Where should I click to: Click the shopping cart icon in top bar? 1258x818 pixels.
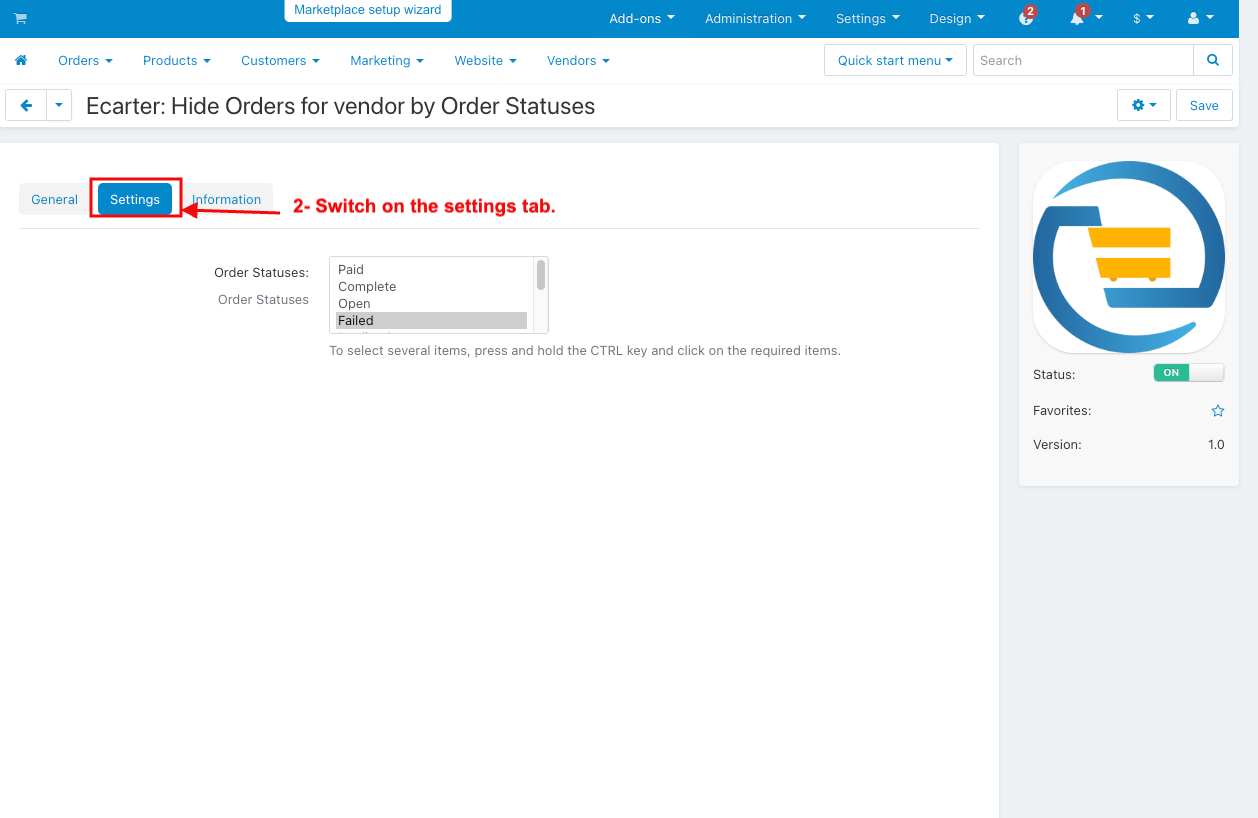click(20, 18)
